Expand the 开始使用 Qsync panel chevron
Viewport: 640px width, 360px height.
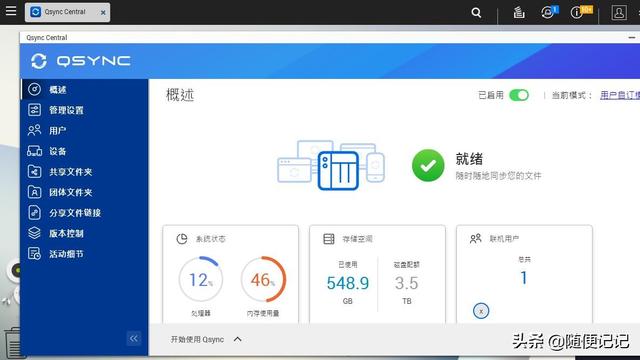tap(237, 339)
